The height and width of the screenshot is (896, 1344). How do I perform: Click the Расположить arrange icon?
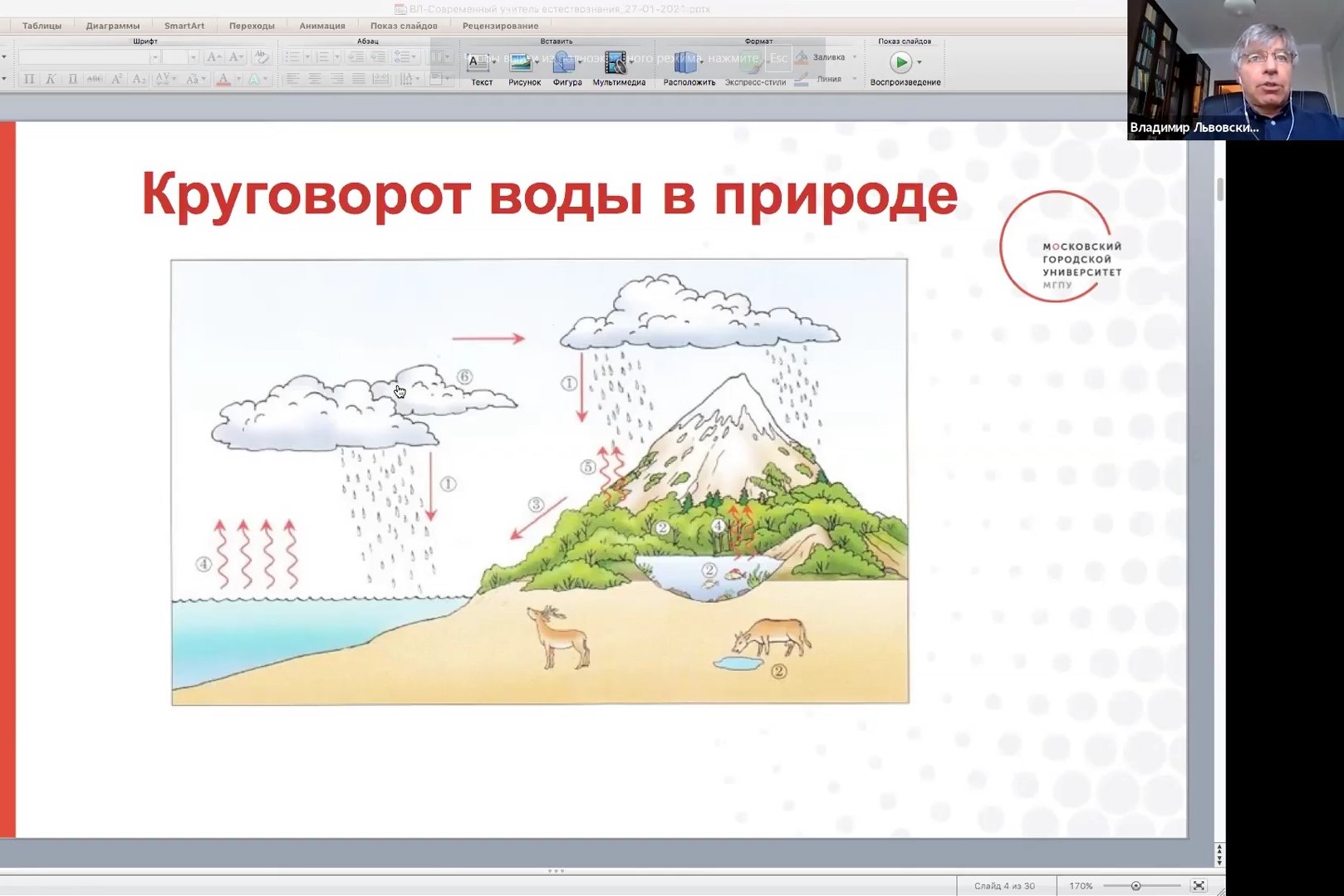click(x=688, y=64)
